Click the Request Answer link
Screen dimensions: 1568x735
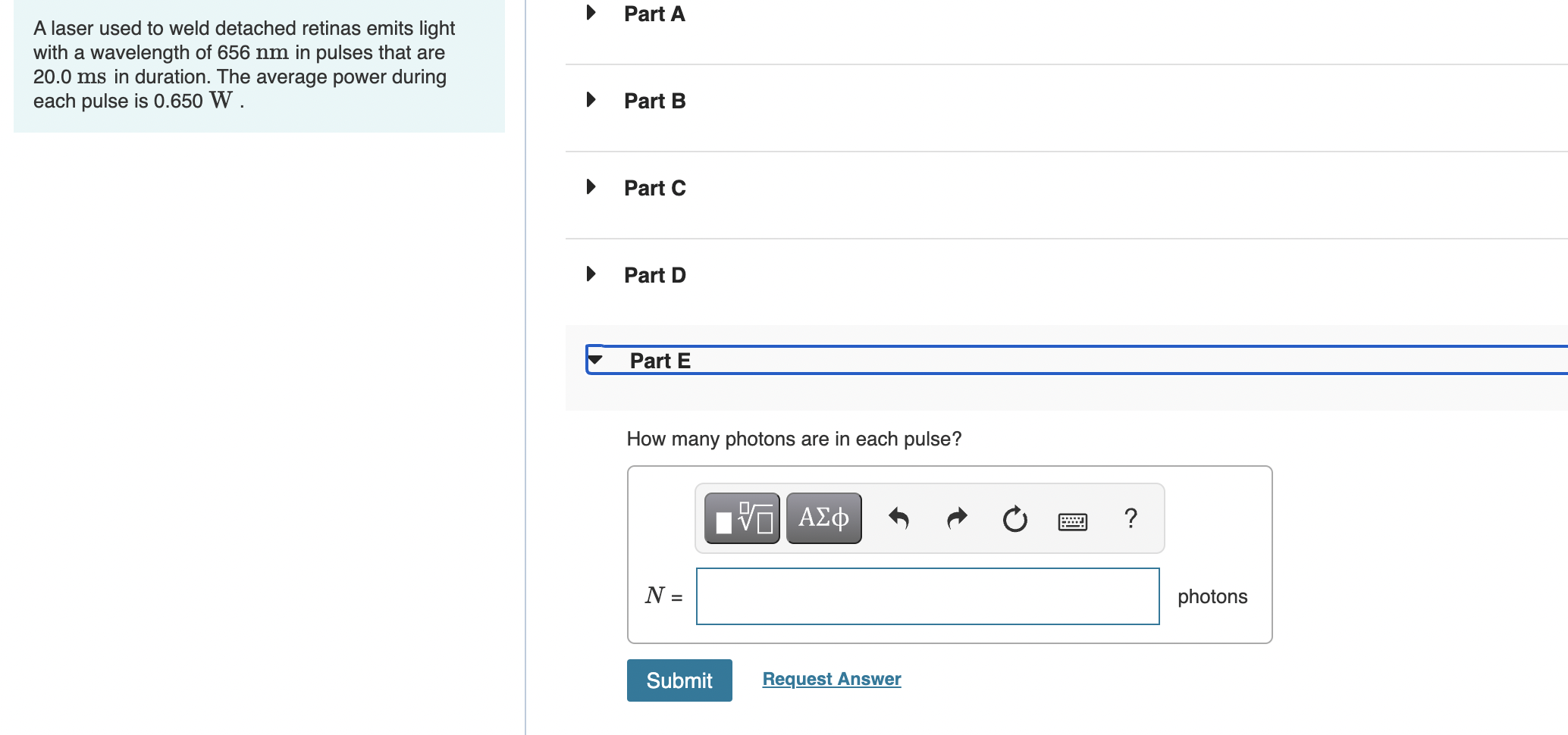(x=832, y=679)
